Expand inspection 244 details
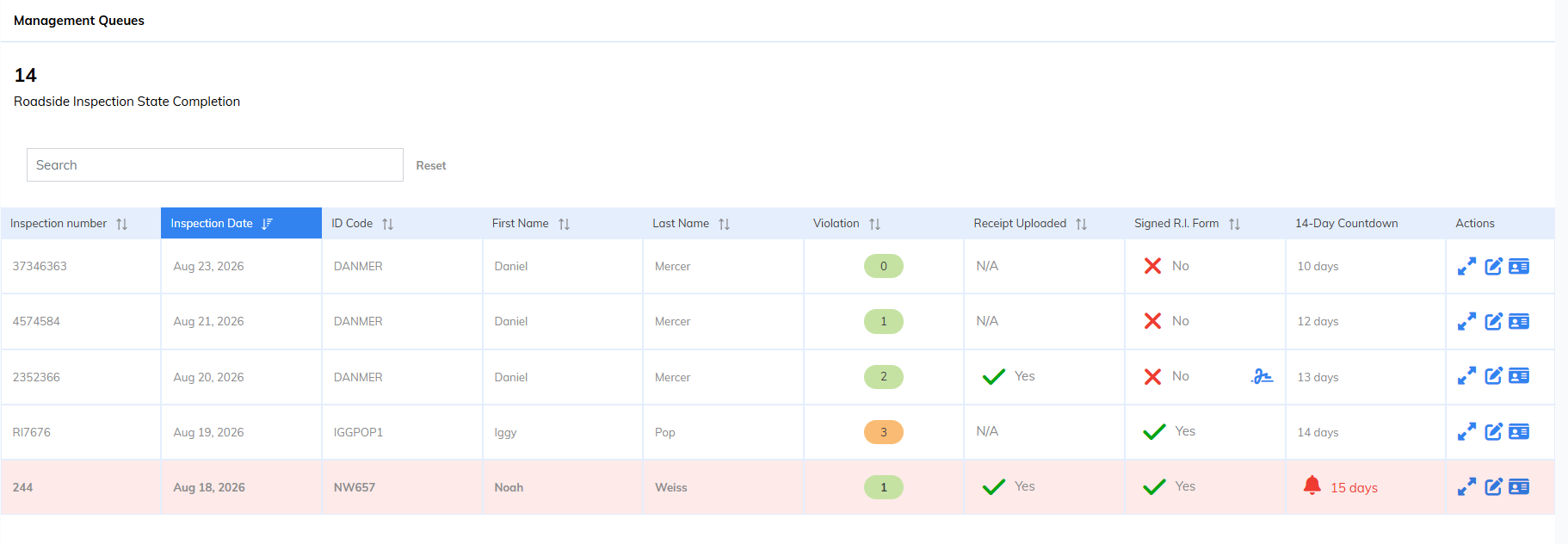 (1466, 487)
